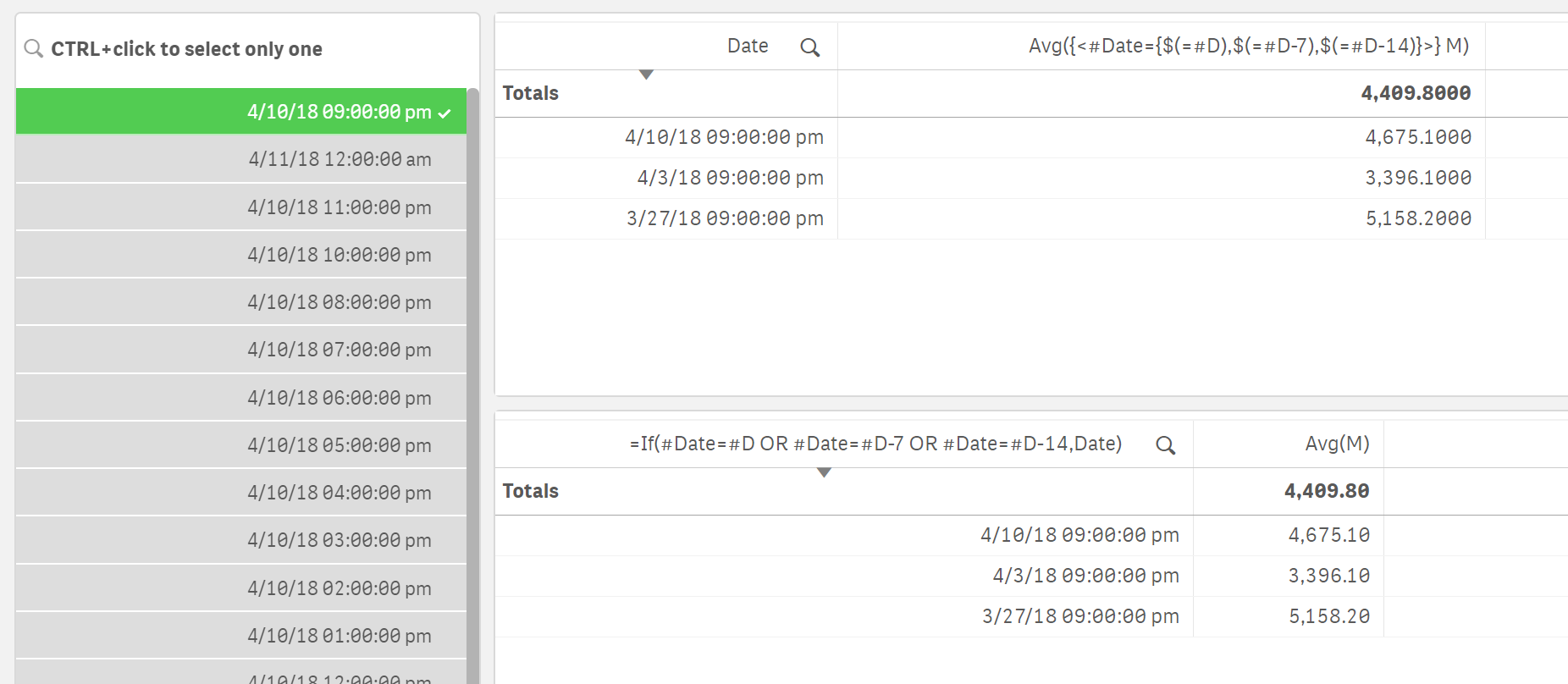Select 4/10/18 10:00:00 pm in filter list
This screenshot has width=1568, height=684.
[x=241, y=255]
